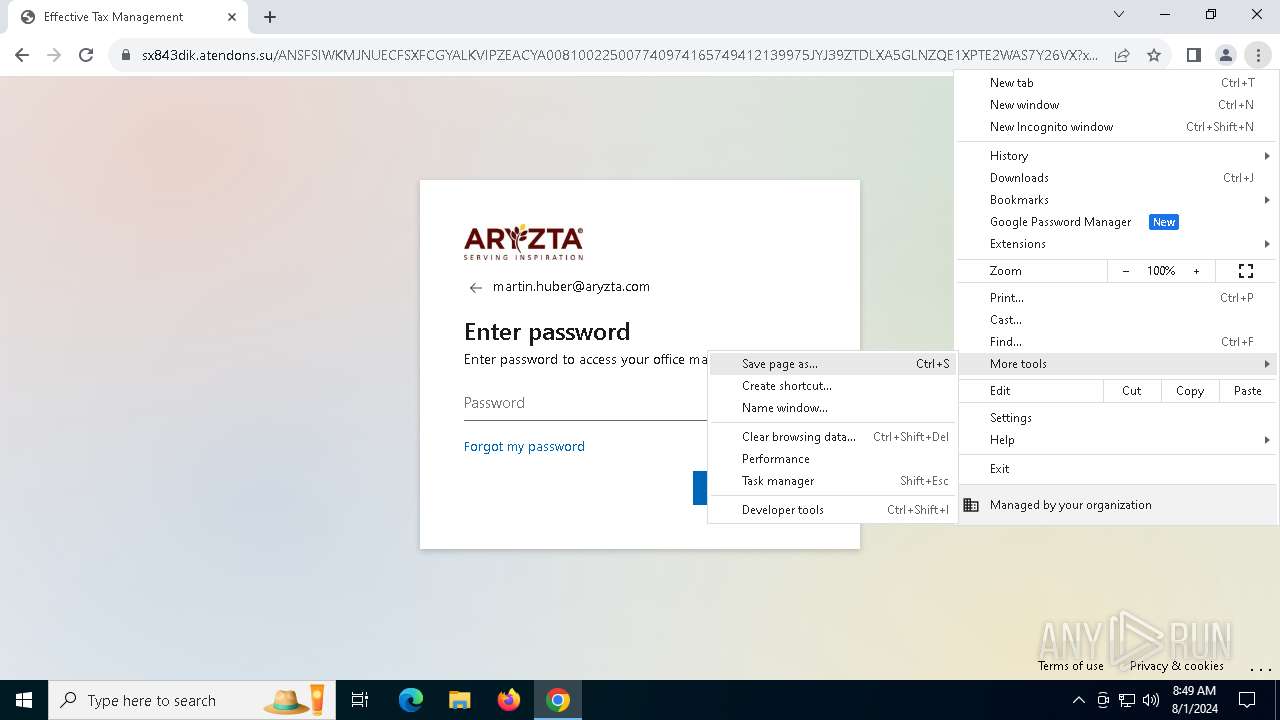Expand the Bookmarks submenu
Viewport: 1280px width, 720px height.
(x=1117, y=200)
